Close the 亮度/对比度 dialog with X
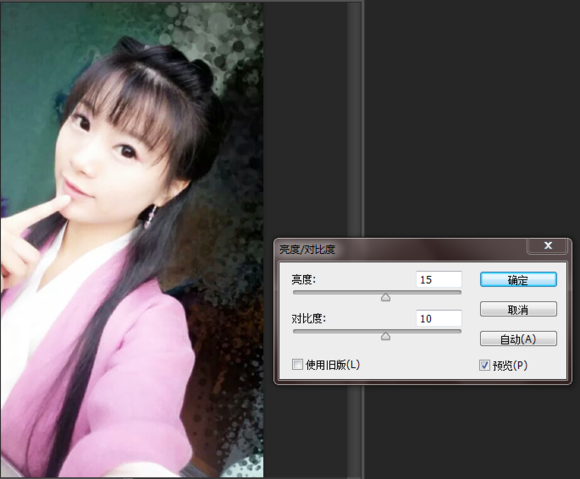This screenshot has width=580, height=479. point(548,246)
